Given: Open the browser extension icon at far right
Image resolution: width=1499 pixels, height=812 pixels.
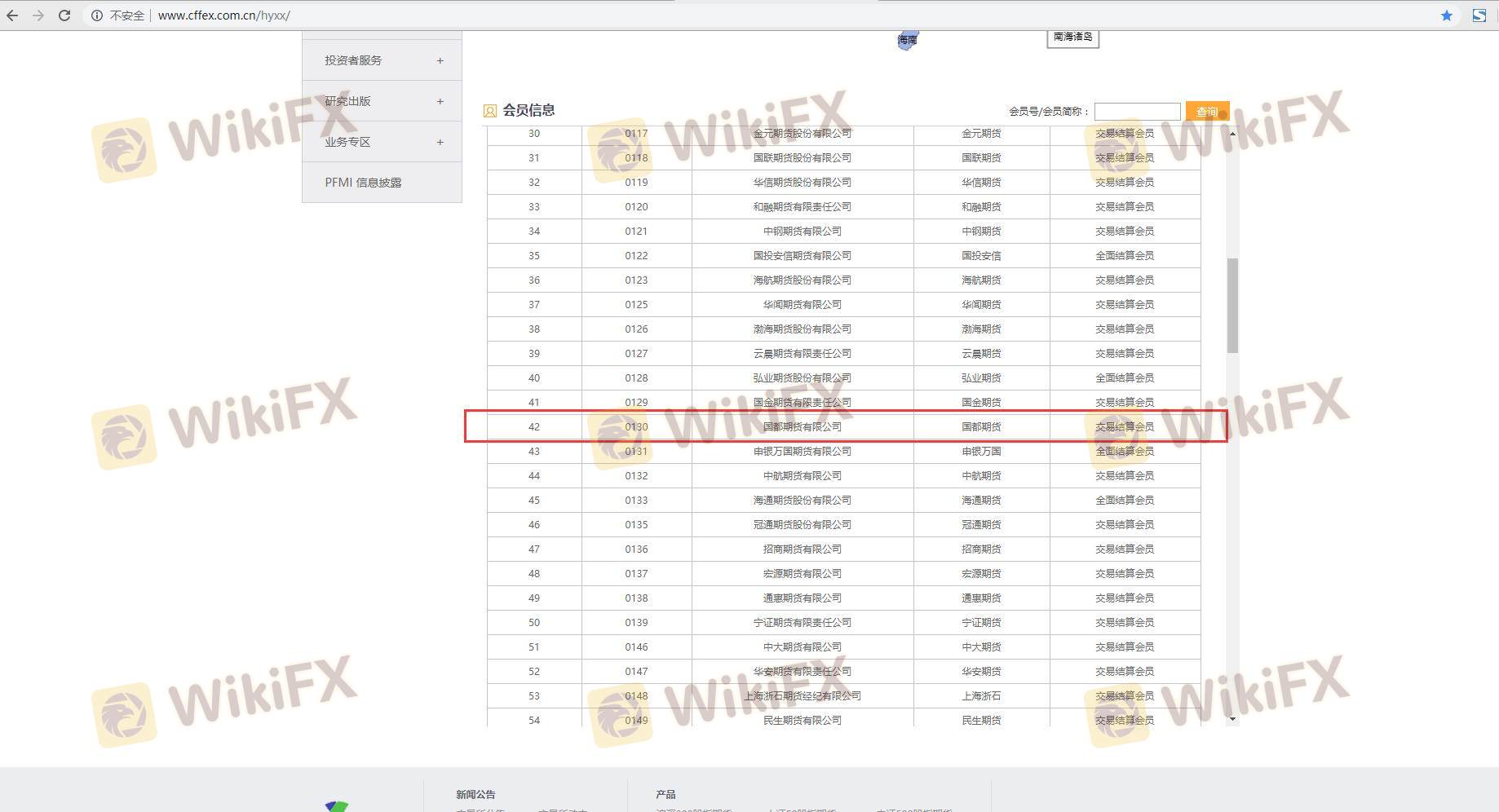Looking at the screenshot, I should pyautogui.click(x=1479, y=15).
